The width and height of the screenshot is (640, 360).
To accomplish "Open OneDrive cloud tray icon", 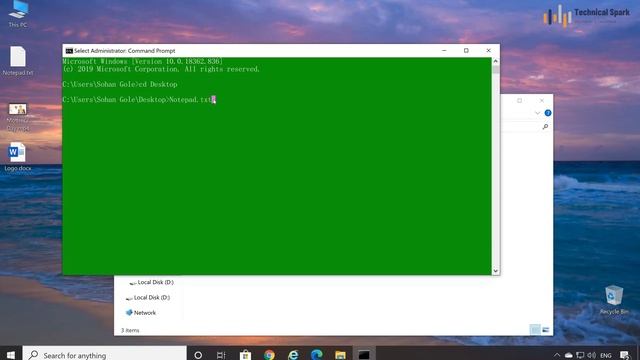I will point(569,355).
